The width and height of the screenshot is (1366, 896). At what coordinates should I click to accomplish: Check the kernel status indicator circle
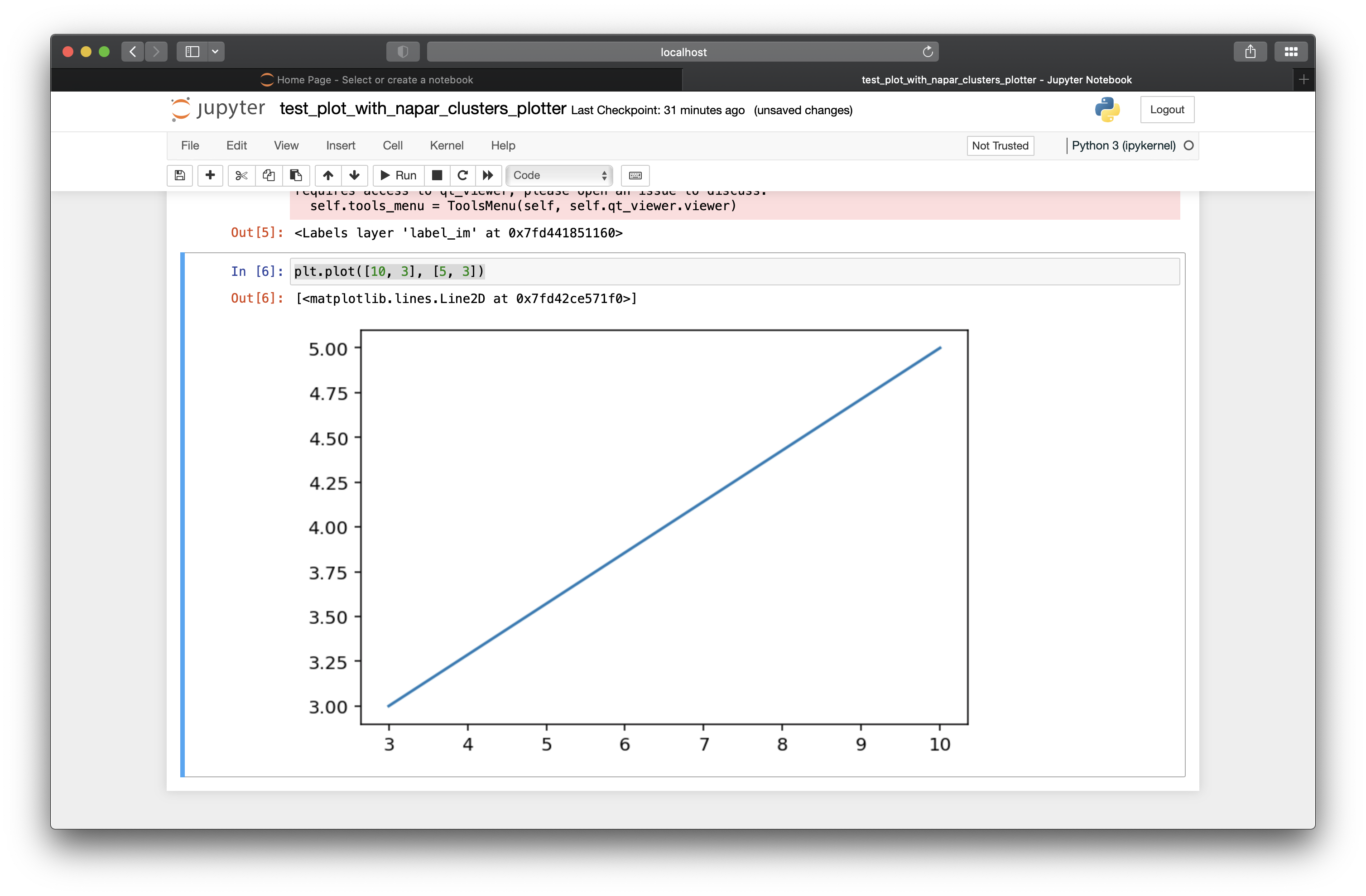pyautogui.click(x=1188, y=146)
